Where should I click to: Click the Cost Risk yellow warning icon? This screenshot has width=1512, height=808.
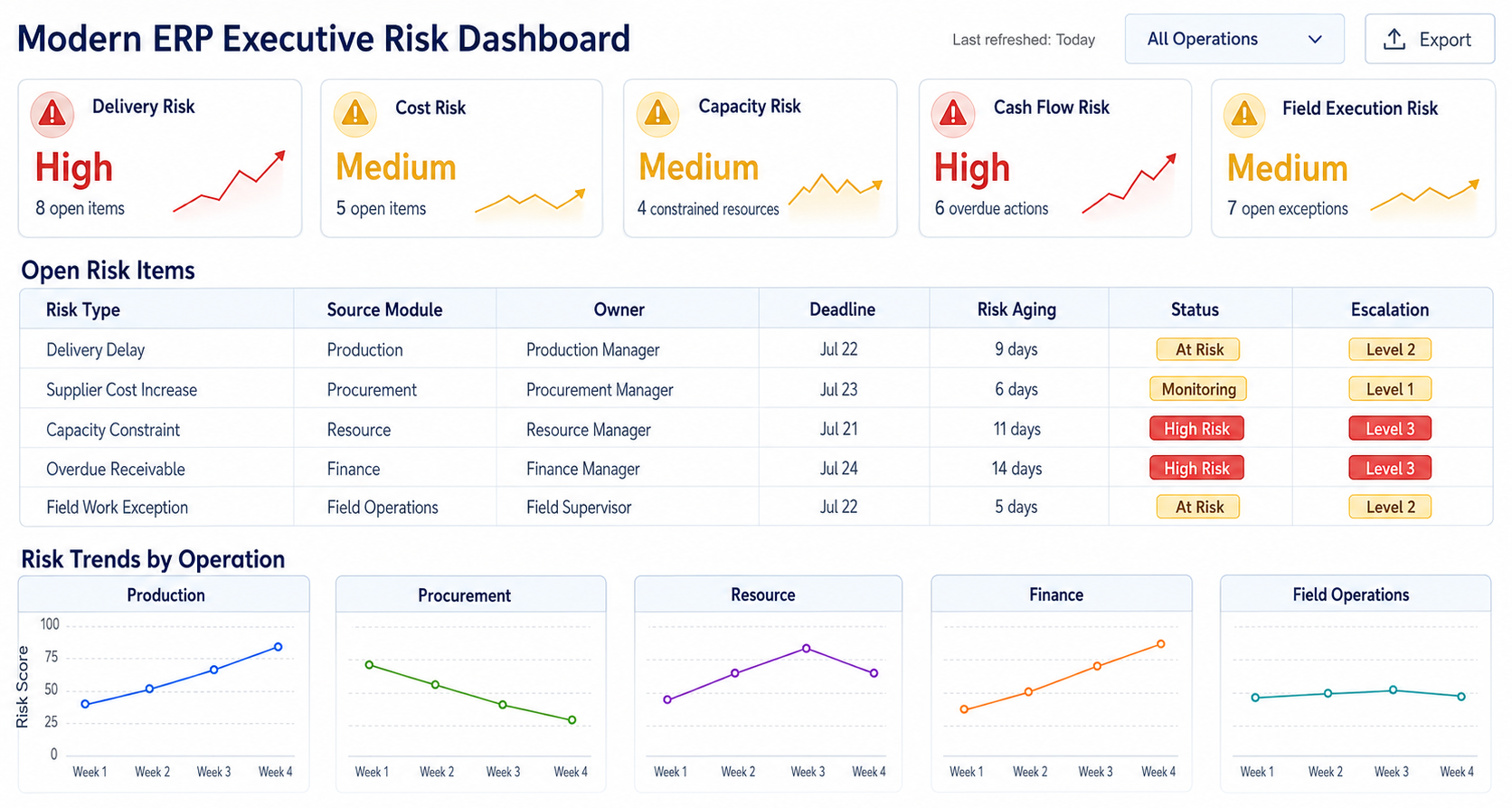pos(355,114)
